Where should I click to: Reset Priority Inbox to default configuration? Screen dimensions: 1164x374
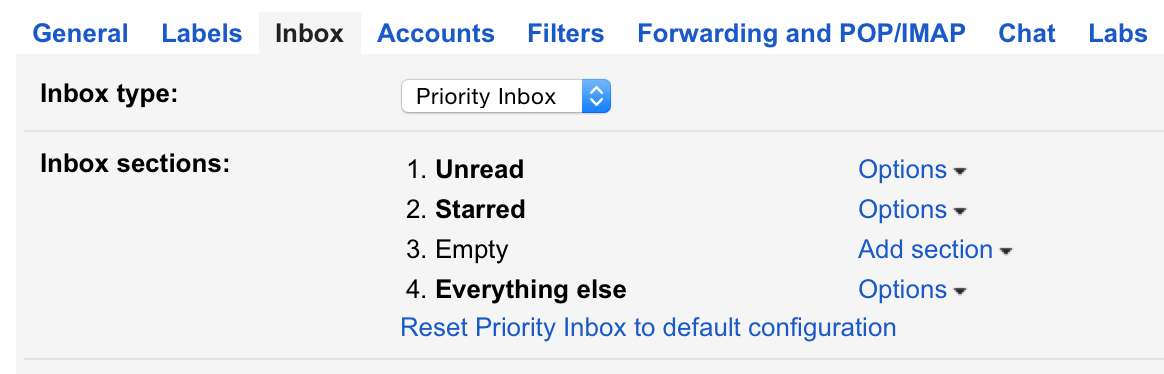click(648, 327)
